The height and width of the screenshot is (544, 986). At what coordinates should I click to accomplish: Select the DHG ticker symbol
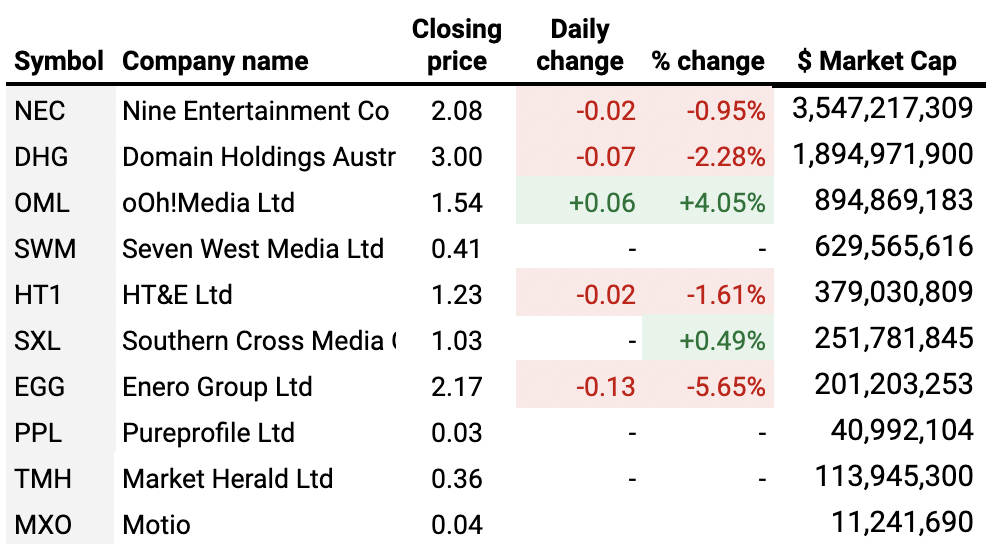click(x=41, y=157)
